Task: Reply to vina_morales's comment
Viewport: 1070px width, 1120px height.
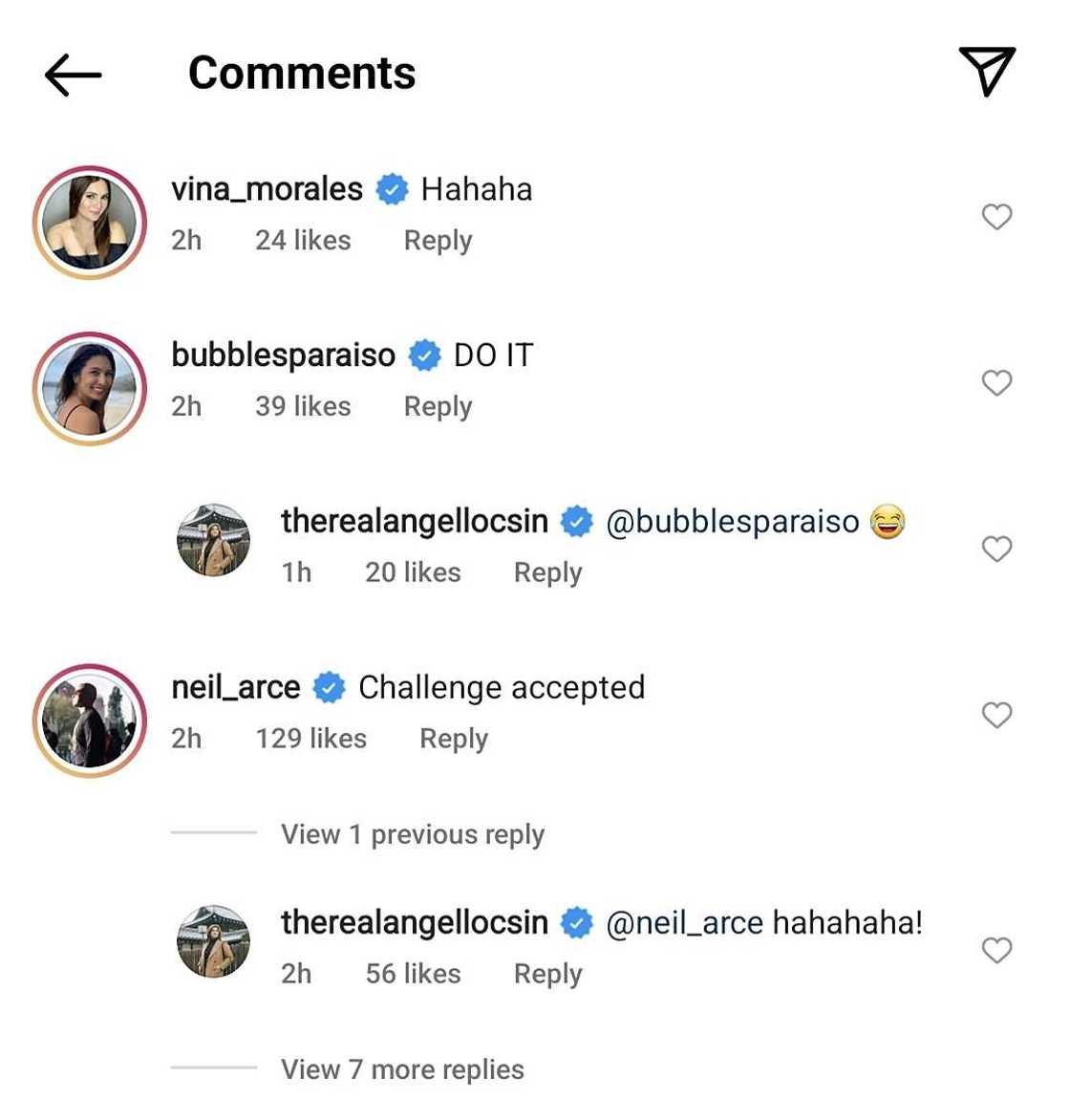Action: [438, 241]
